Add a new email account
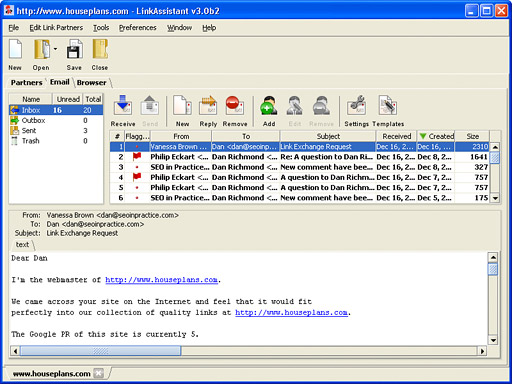The image size is (512, 384). 269,106
